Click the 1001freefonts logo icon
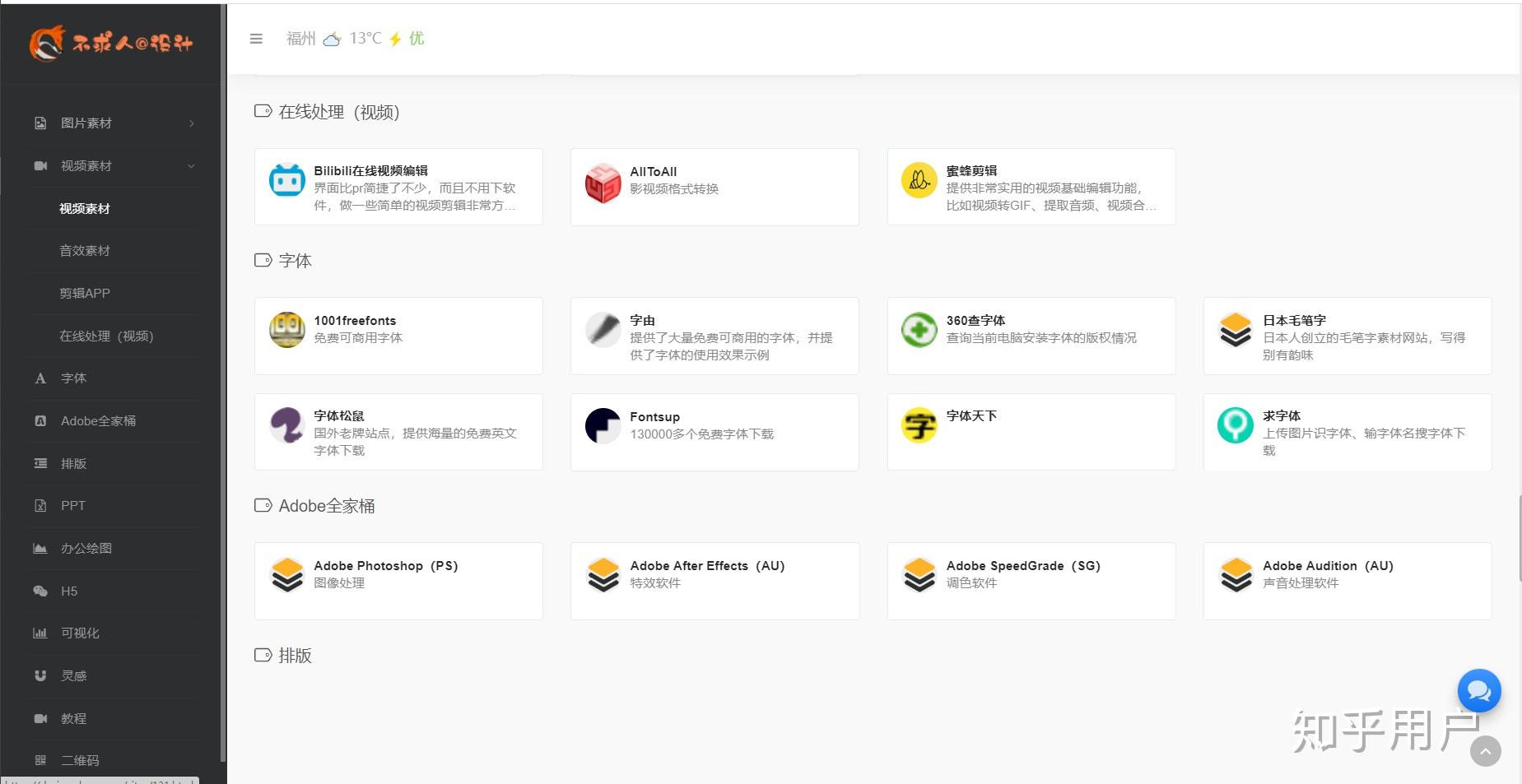The image size is (1522, 784). pyautogui.click(x=287, y=330)
